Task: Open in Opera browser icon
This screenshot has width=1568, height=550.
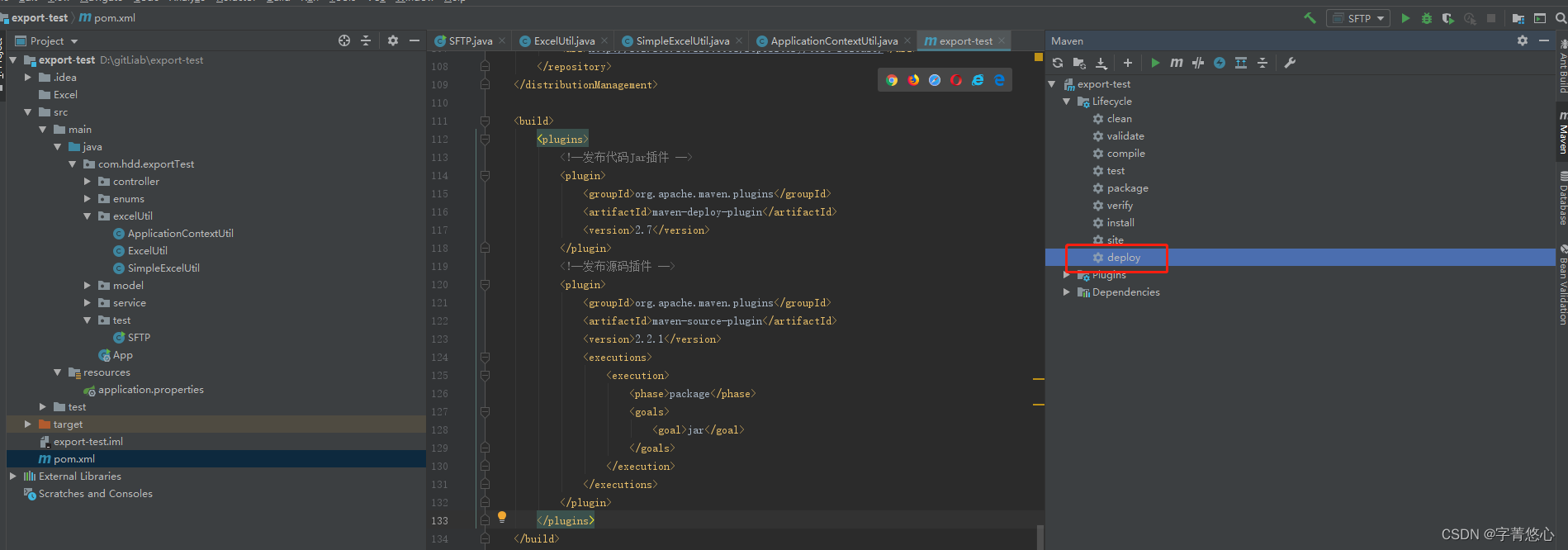Action: [956, 80]
